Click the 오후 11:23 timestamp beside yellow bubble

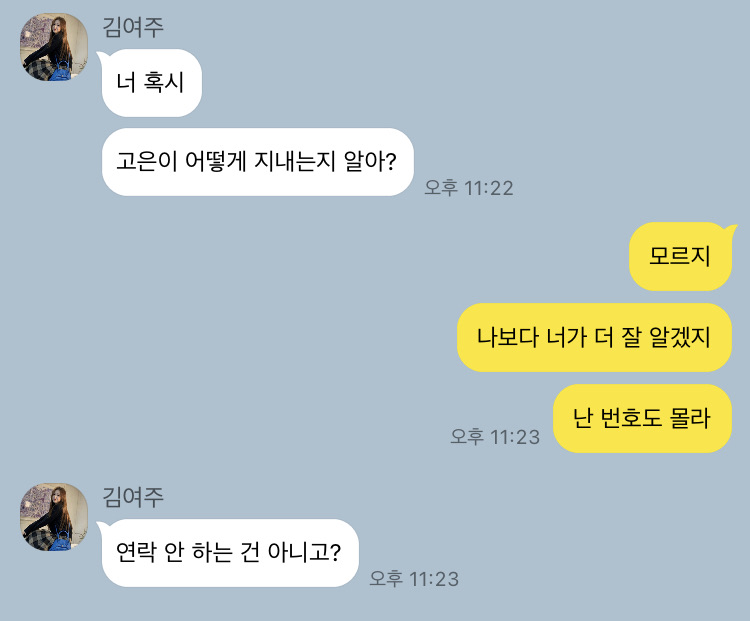tap(495, 436)
